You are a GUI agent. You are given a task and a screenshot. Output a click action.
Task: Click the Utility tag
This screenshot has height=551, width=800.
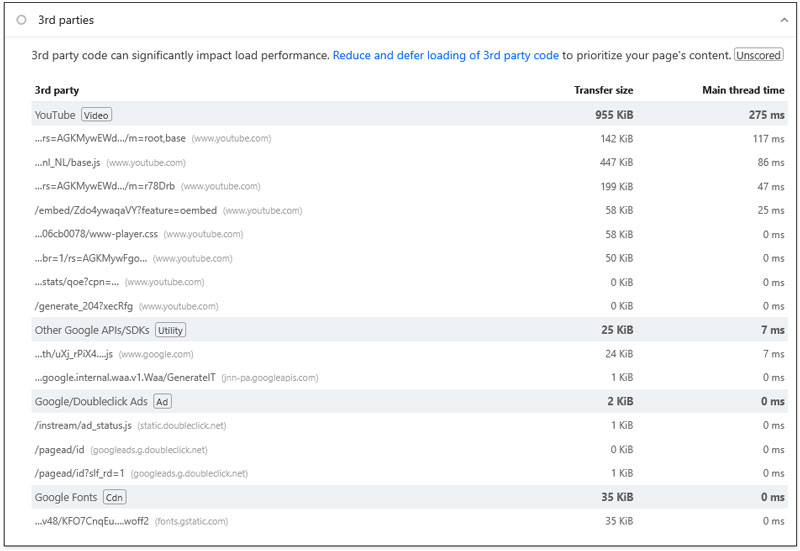[x=170, y=331]
